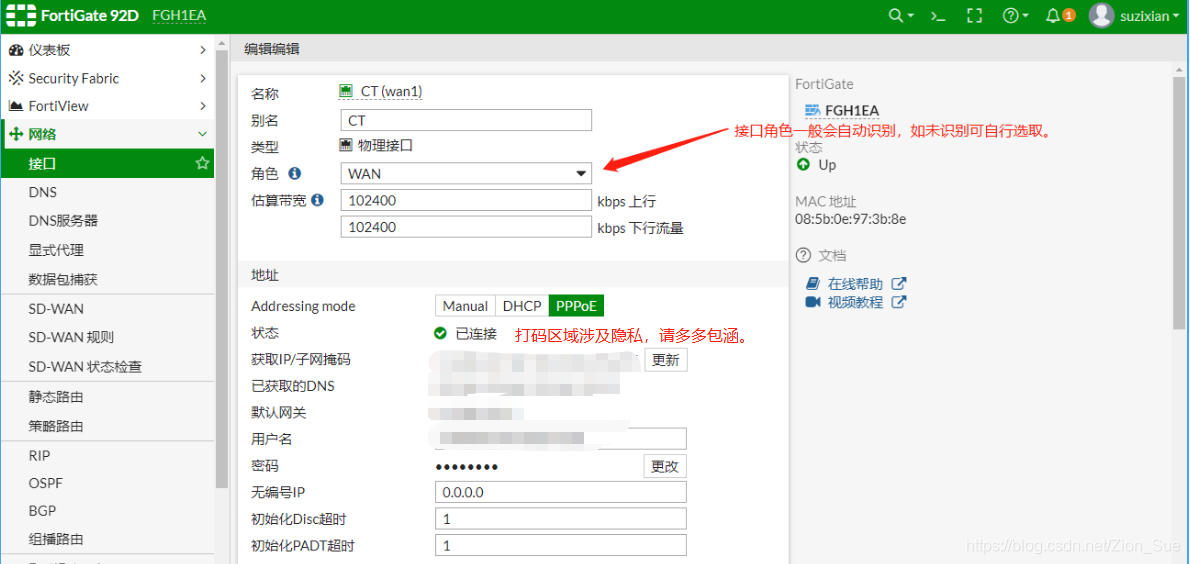Click the info icon next to 估算带宽
The width and height of the screenshot is (1190, 564).
pyautogui.click(x=317, y=200)
